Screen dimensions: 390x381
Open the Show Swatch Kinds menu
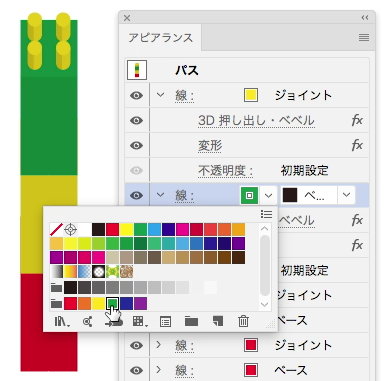point(140,321)
